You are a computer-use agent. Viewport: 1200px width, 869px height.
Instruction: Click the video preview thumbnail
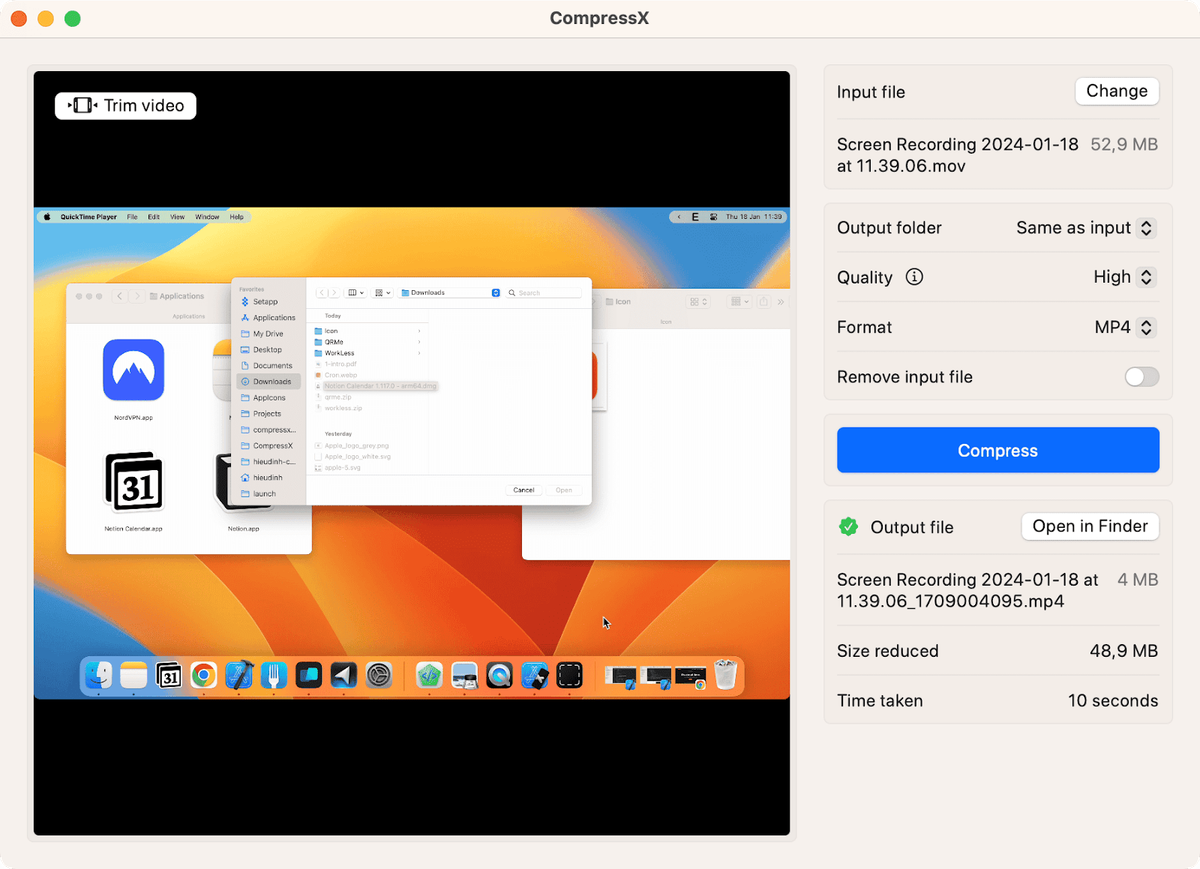point(412,453)
